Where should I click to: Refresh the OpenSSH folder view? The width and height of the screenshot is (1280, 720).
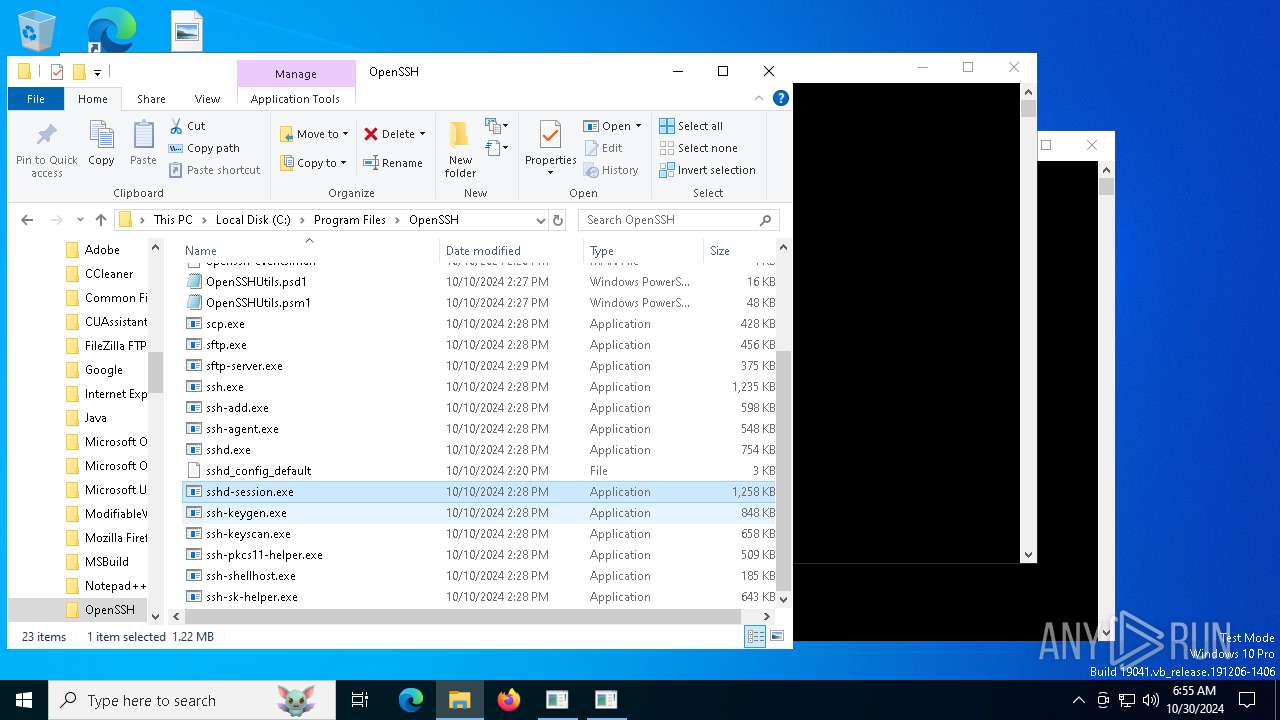558,220
